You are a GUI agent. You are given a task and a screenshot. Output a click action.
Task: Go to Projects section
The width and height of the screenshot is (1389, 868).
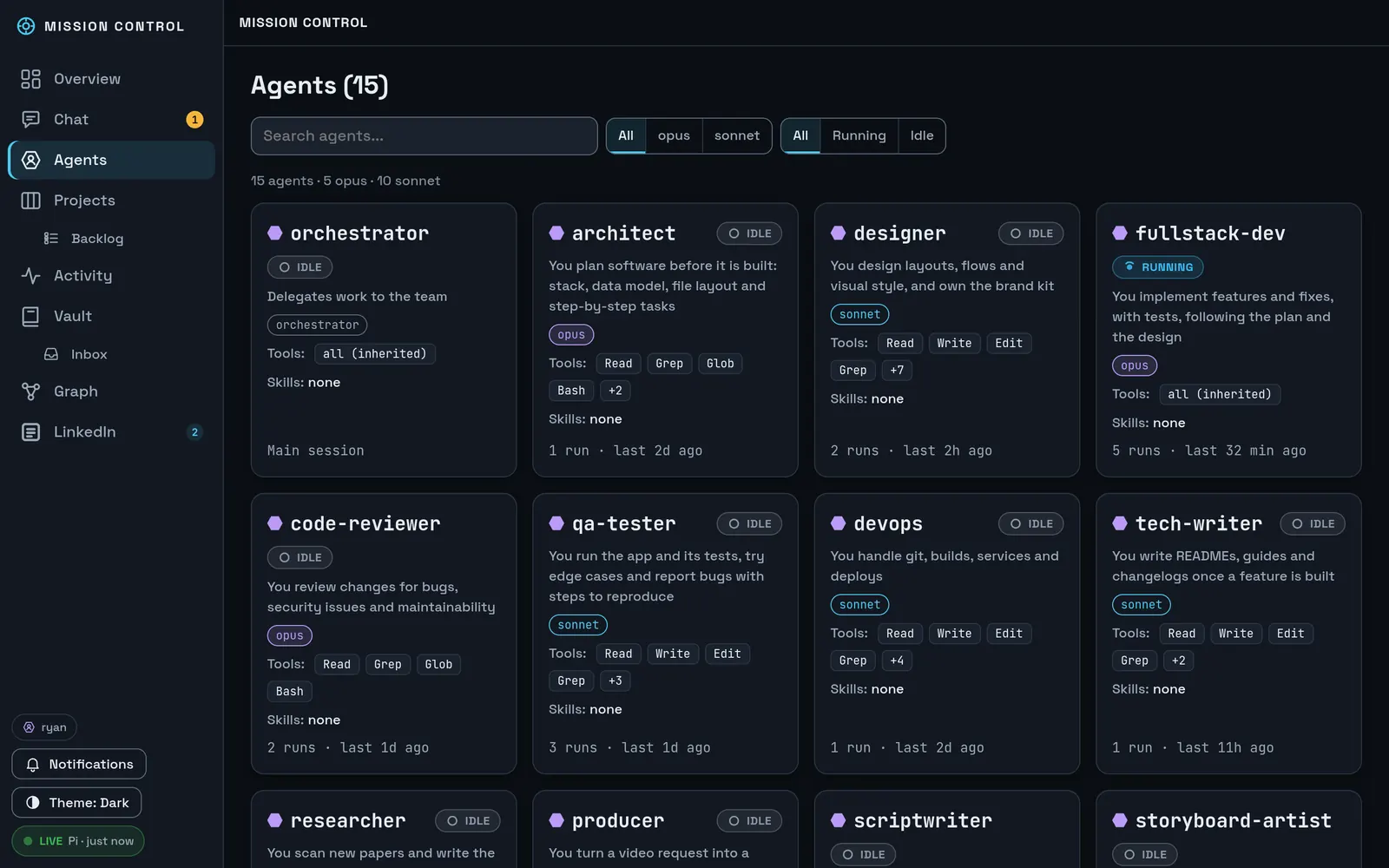point(111,201)
